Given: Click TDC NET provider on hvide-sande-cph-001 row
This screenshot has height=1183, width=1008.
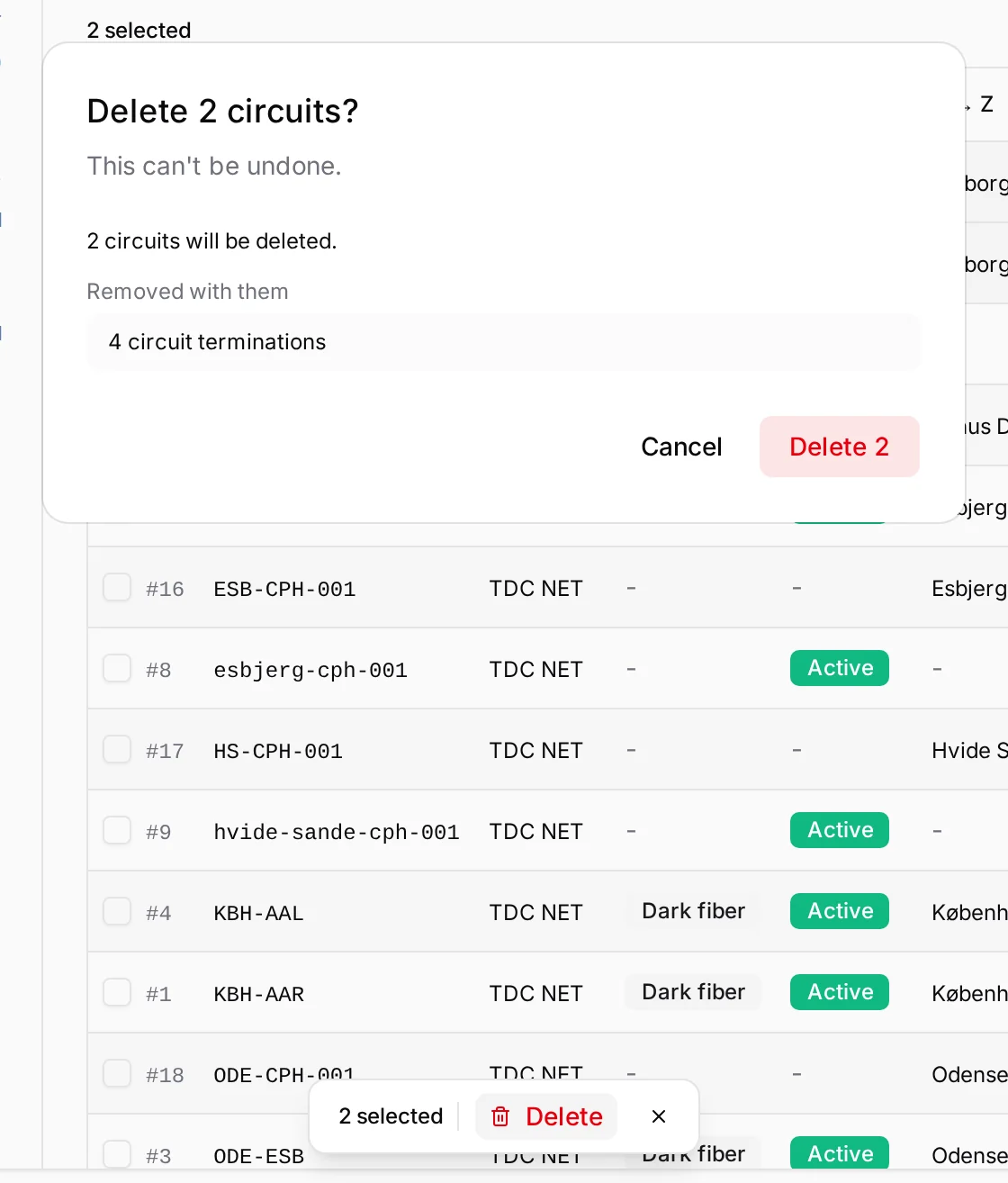Looking at the screenshot, I should pos(536,832).
